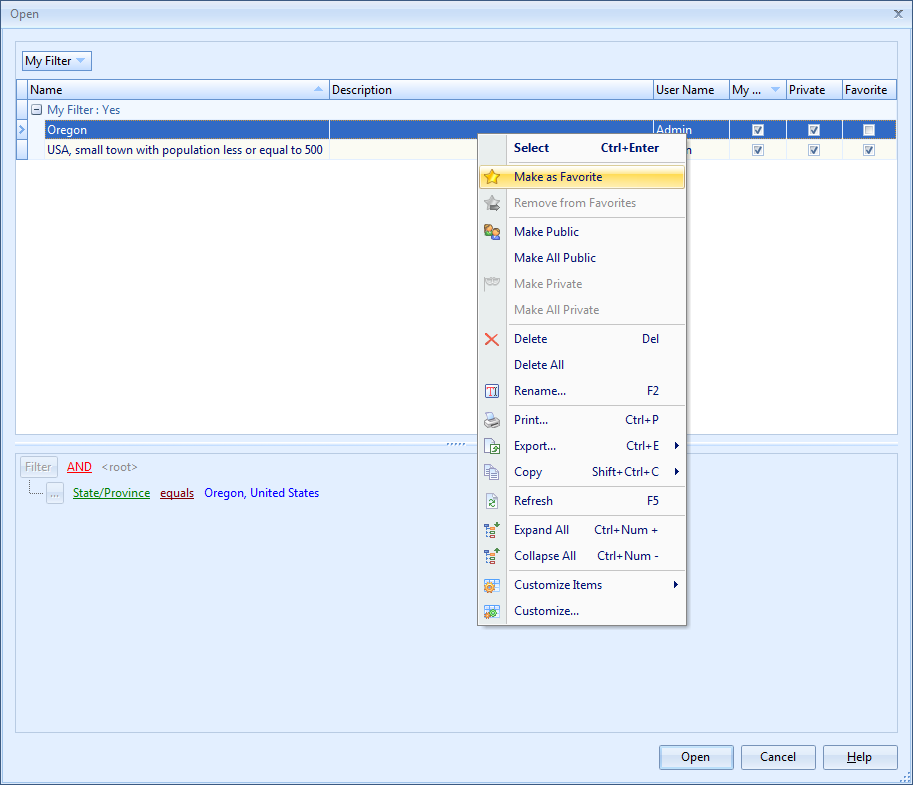Click the AND operator link
The image size is (913, 785).
click(x=79, y=467)
